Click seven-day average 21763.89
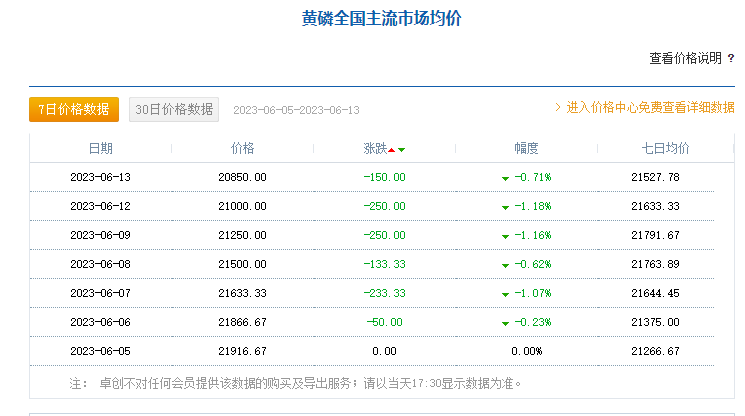This screenshot has height=416, width=745. point(655,265)
